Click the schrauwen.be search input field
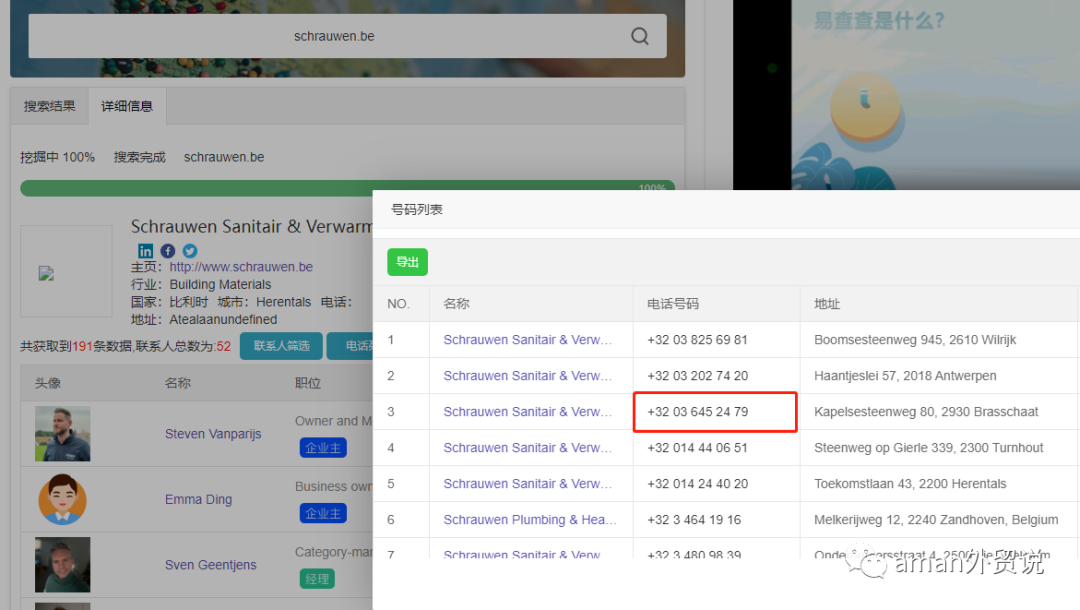The width and height of the screenshot is (1080, 610). (347, 36)
